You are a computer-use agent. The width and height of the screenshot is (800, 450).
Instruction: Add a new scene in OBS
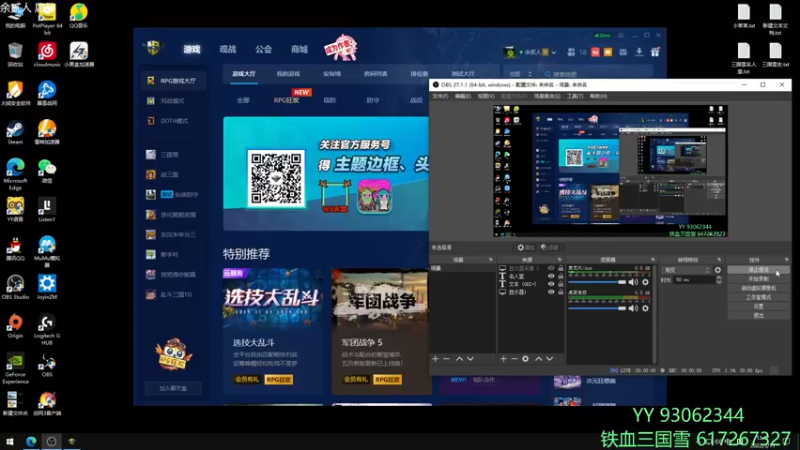click(x=435, y=359)
